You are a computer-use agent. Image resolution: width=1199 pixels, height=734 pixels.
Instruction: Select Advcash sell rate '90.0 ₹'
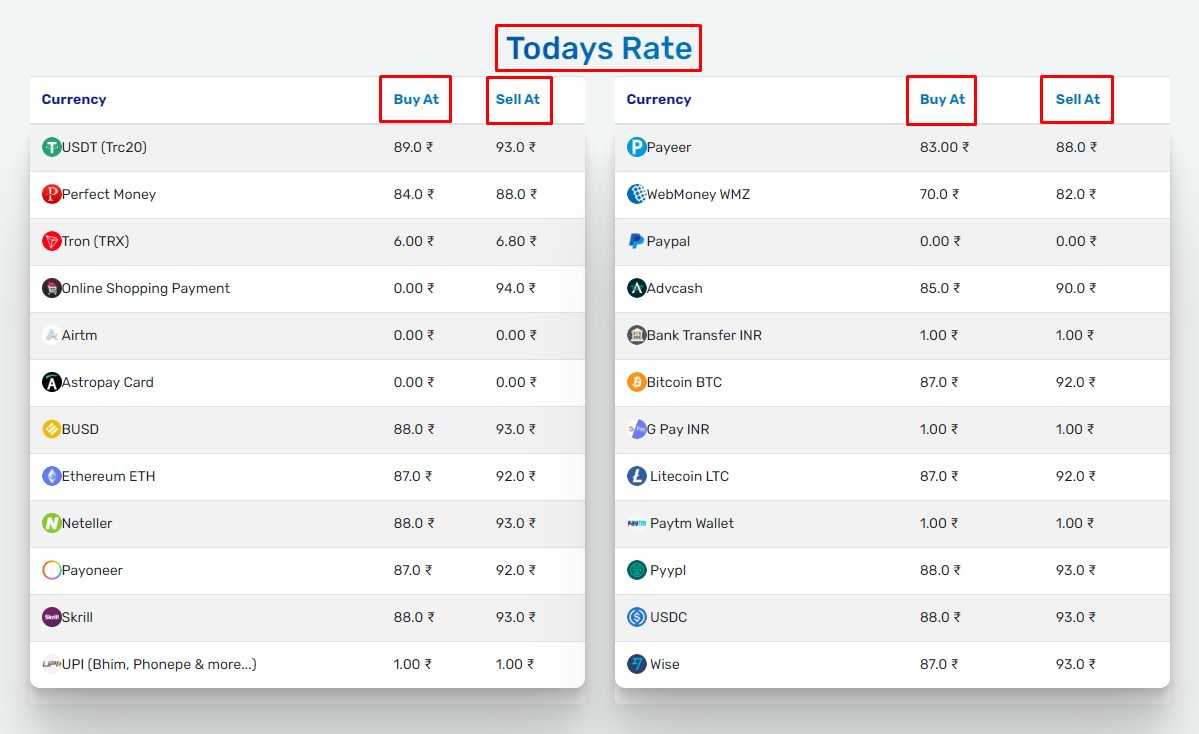(1076, 288)
